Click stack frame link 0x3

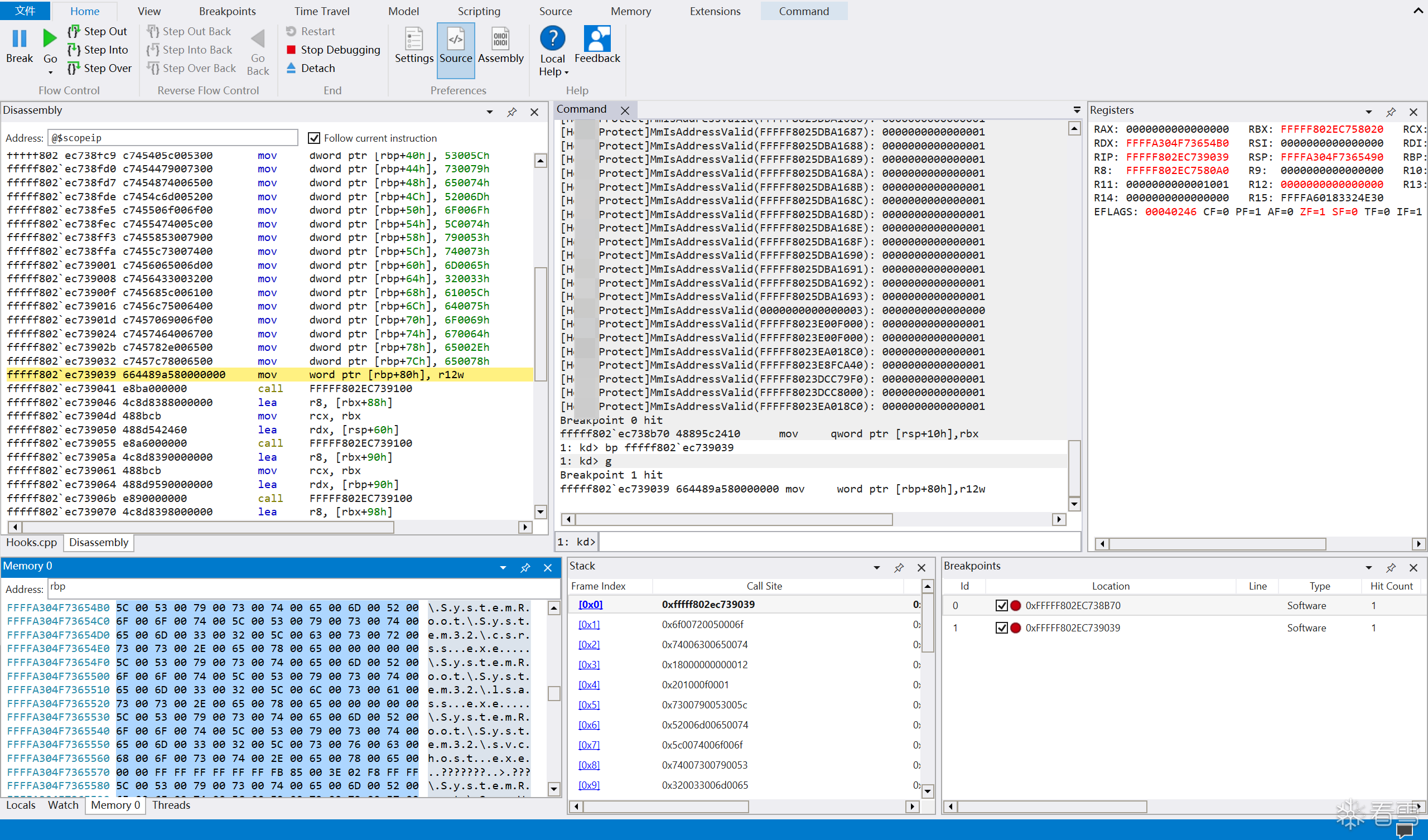[x=588, y=664]
